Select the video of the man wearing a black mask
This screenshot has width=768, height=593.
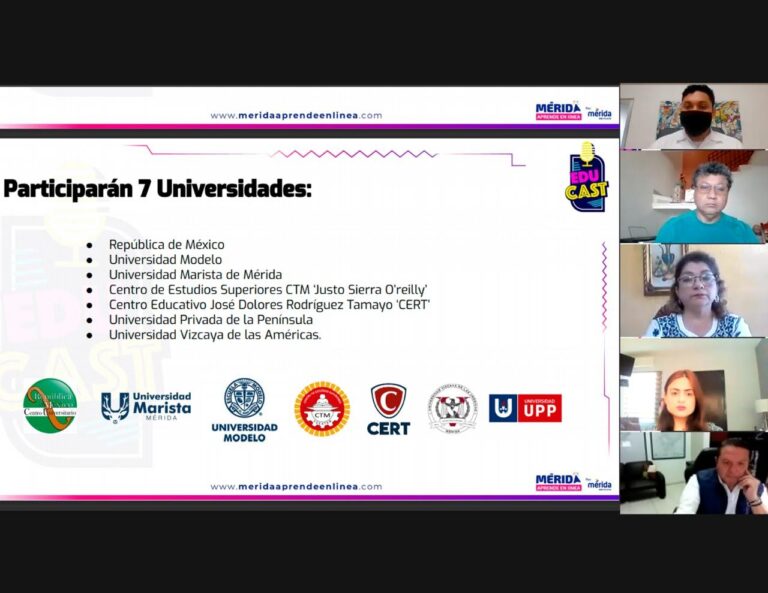pyautogui.click(x=694, y=116)
